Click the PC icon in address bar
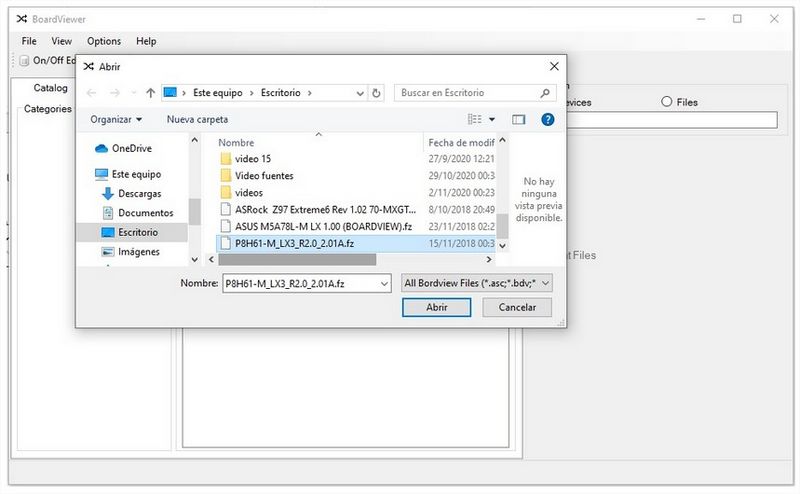The image size is (800, 494). [x=170, y=92]
